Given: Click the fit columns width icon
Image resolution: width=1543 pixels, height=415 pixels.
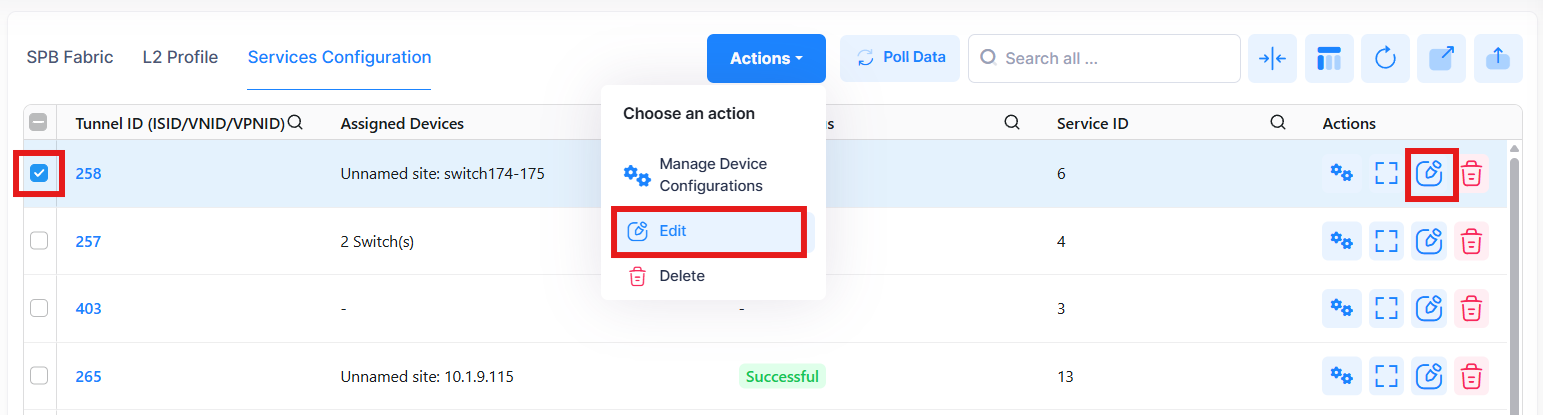Looking at the screenshot, I should (1272, 59).
